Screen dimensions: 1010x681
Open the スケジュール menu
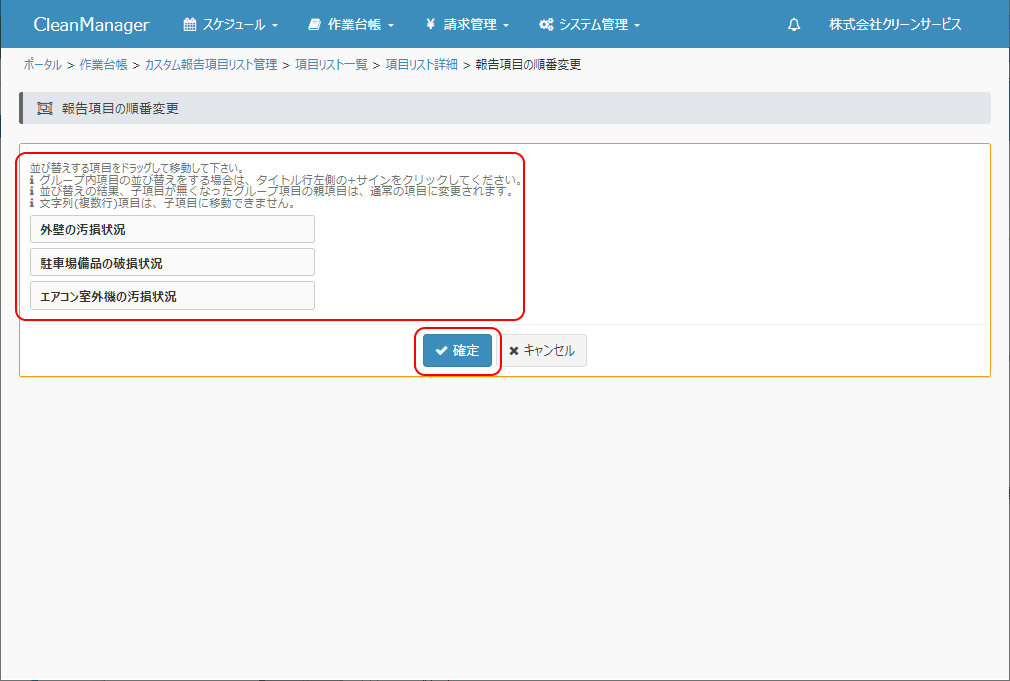point(231,24)
